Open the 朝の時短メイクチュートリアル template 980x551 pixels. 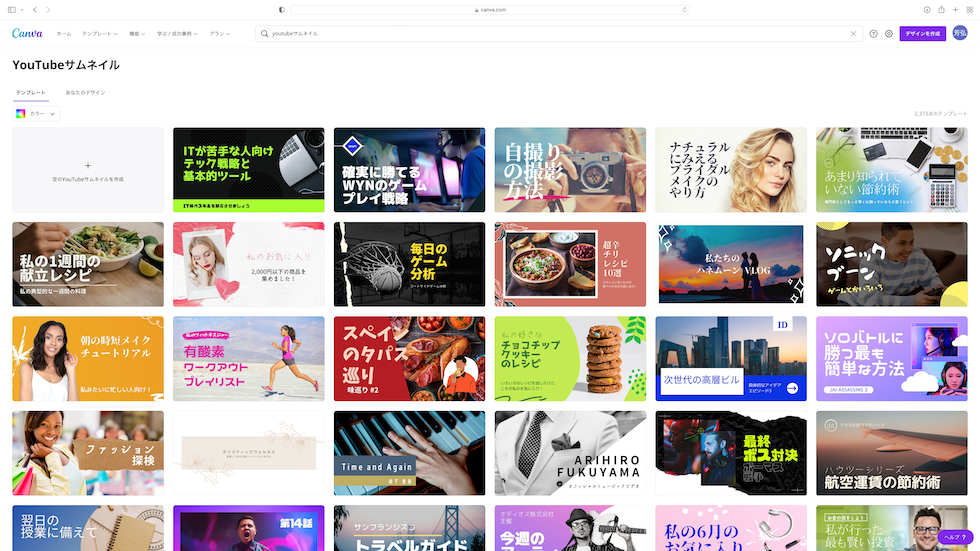pos(88,359)
